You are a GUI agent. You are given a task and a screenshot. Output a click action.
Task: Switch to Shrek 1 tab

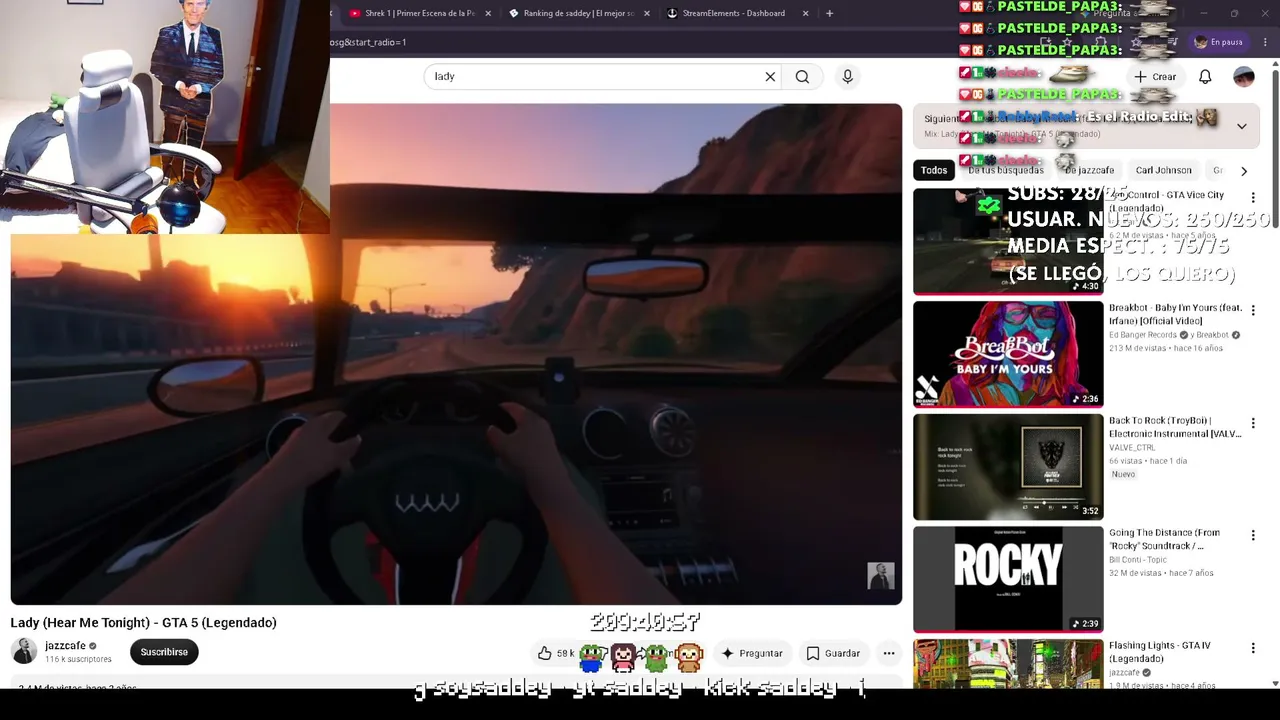click(420, 14)
